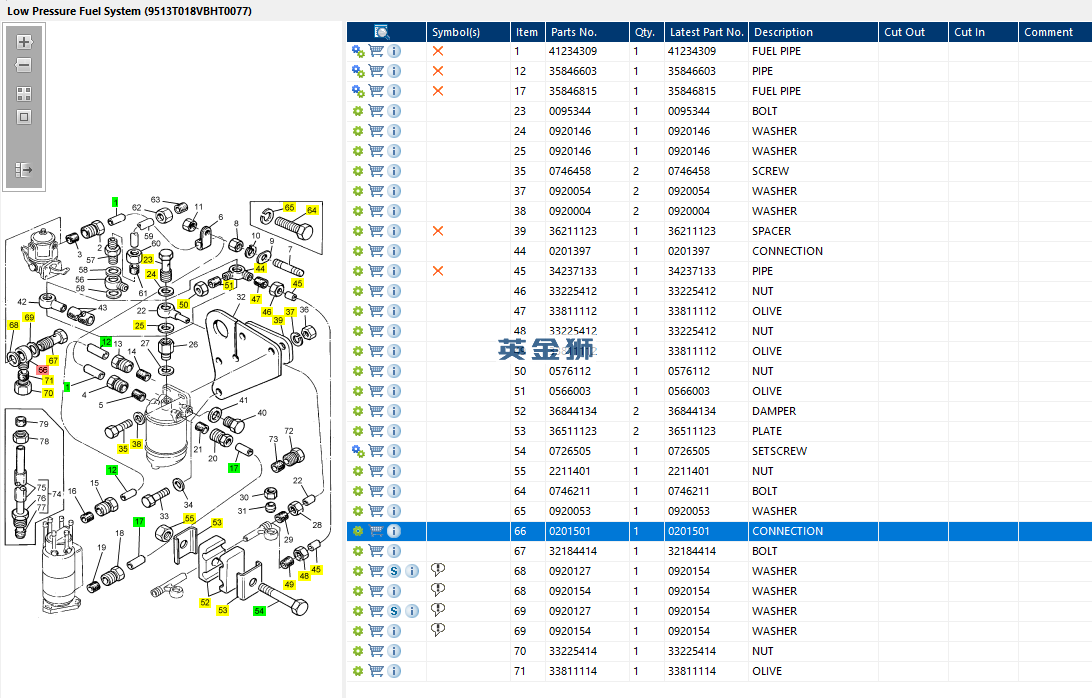Zoom in on the parts diagram

tap(24, 42)
